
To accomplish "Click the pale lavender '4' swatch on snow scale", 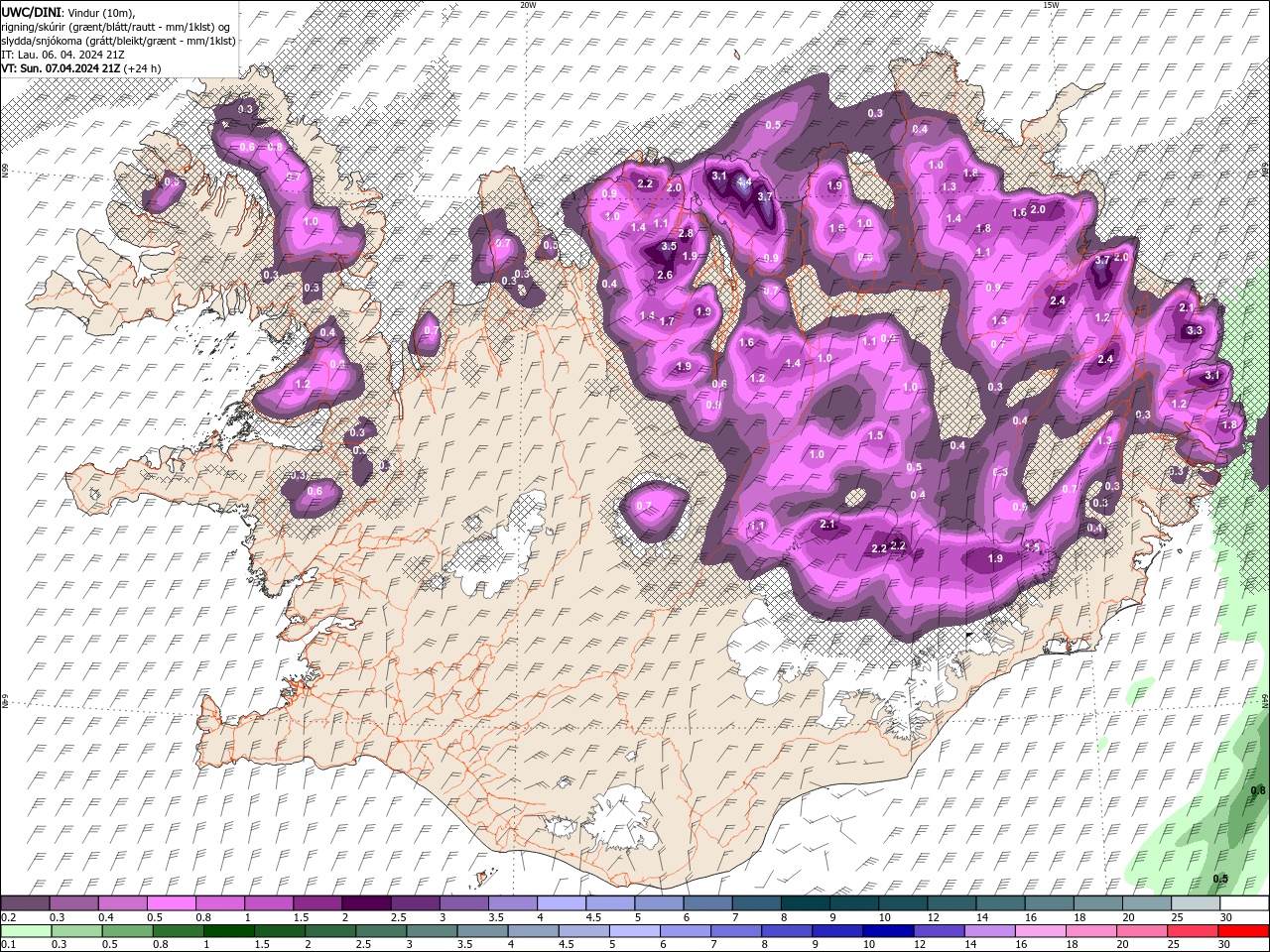I will (x=562, y=903).
